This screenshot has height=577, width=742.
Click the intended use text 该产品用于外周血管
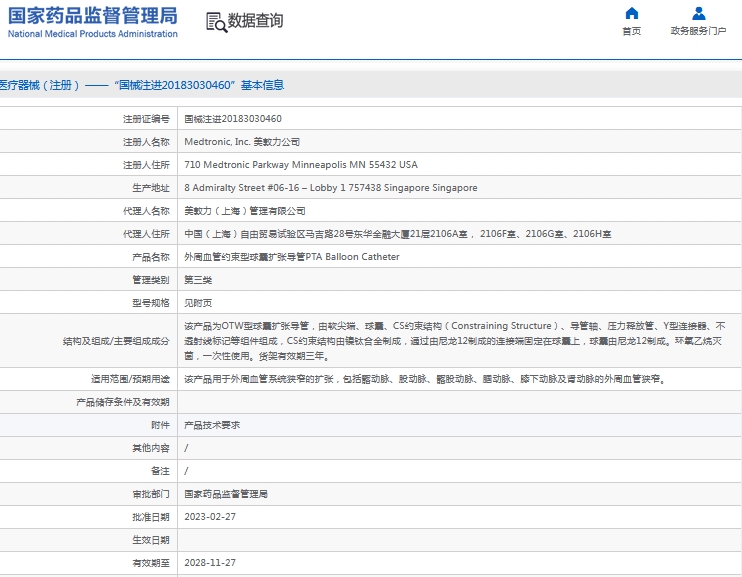click(424, 379)
